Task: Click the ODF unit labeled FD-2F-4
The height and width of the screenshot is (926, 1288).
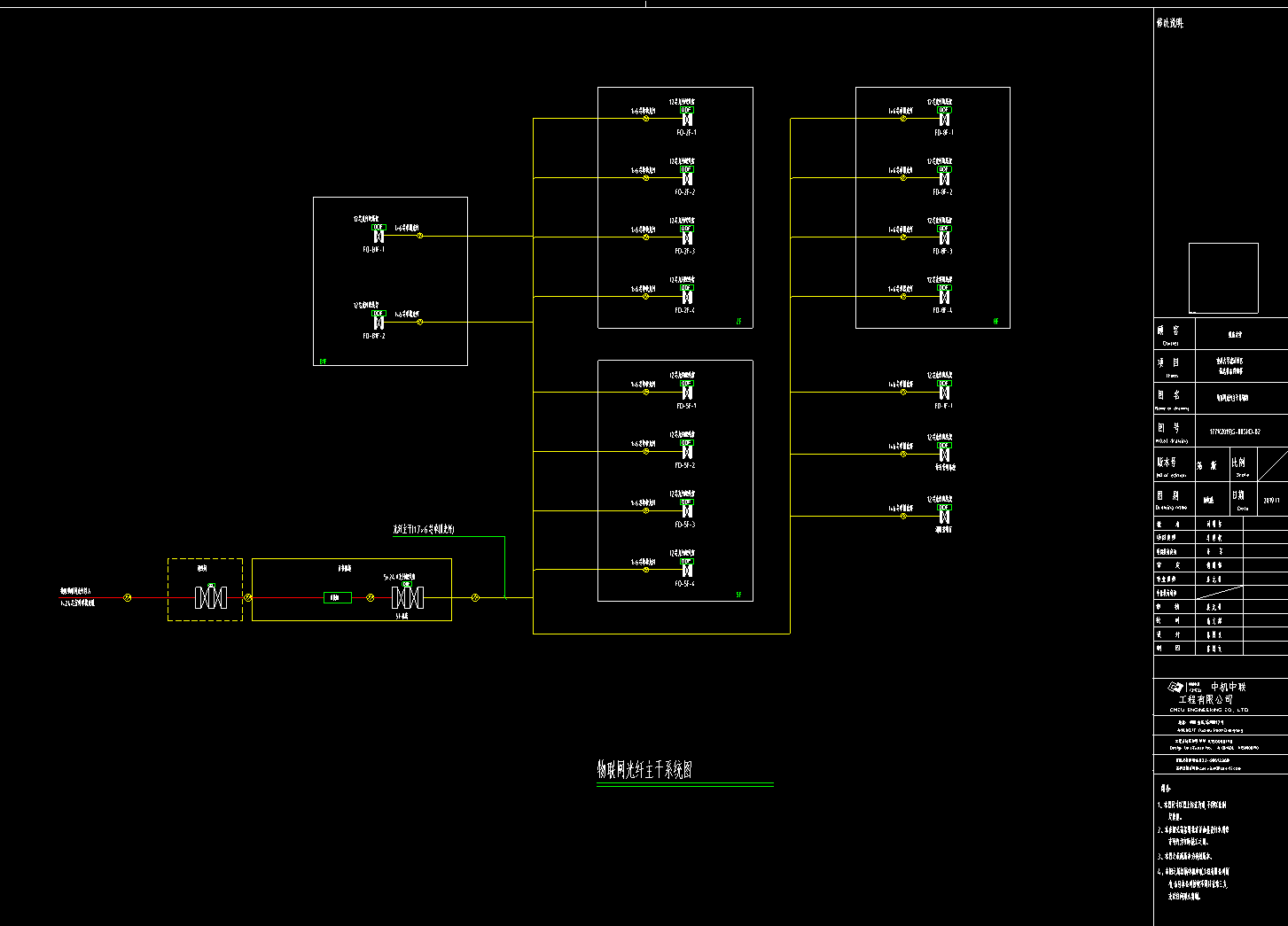Action: tap(687, 297)
